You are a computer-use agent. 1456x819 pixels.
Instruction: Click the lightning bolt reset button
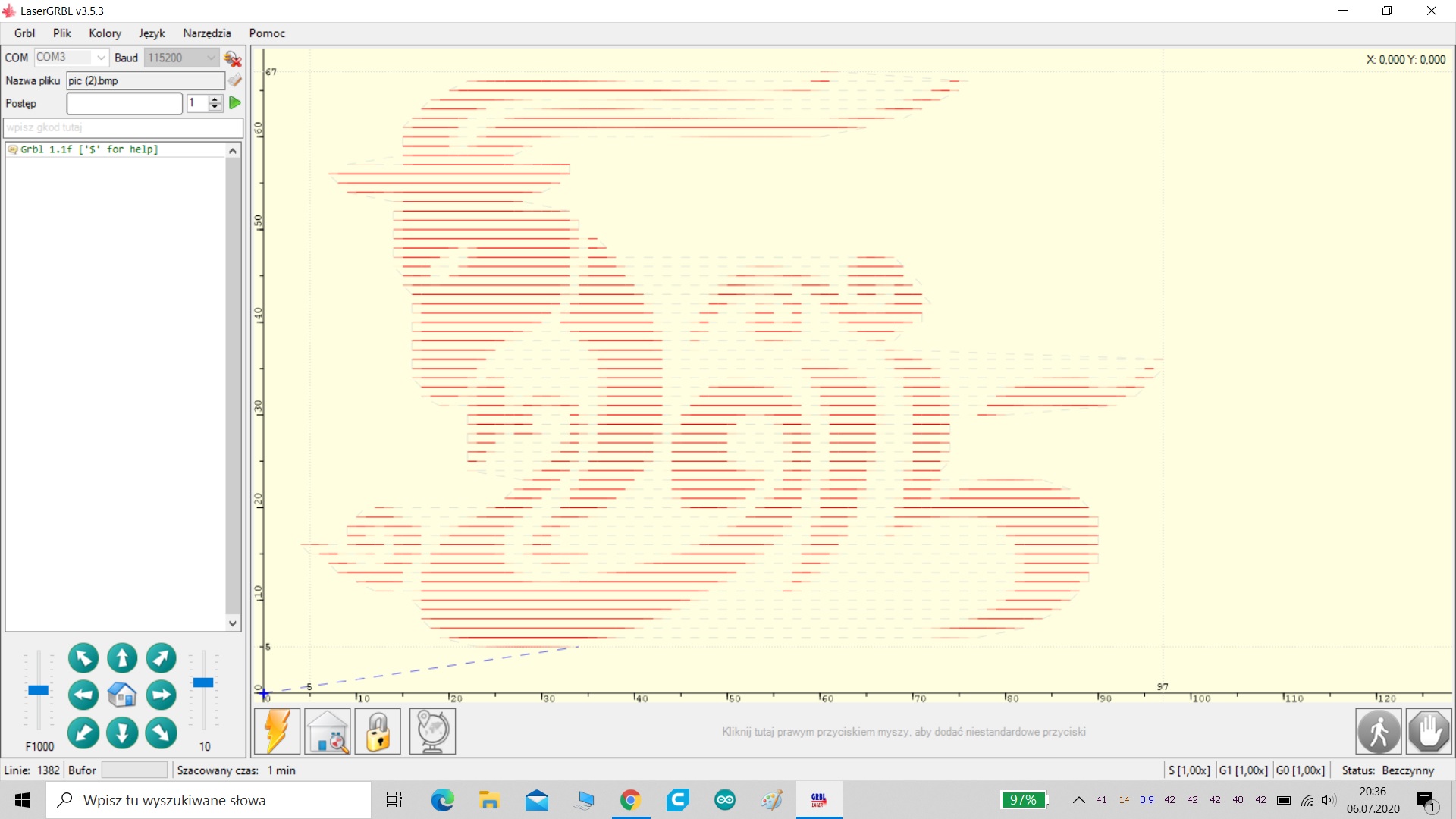pos(277,731)
